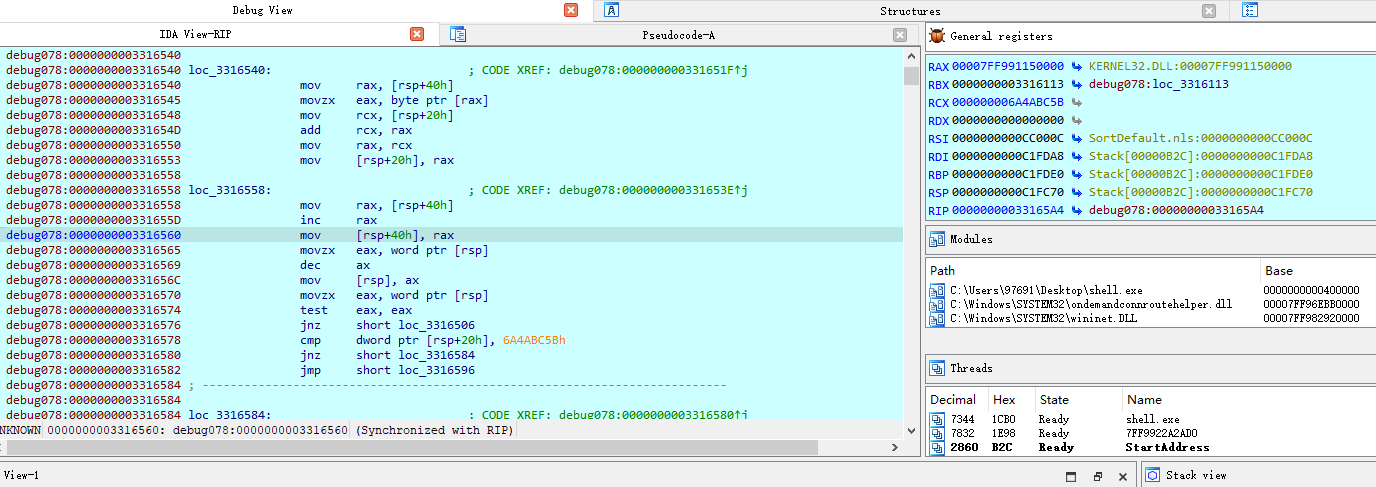Click the Threads panel icon

(x=937, y=368)
